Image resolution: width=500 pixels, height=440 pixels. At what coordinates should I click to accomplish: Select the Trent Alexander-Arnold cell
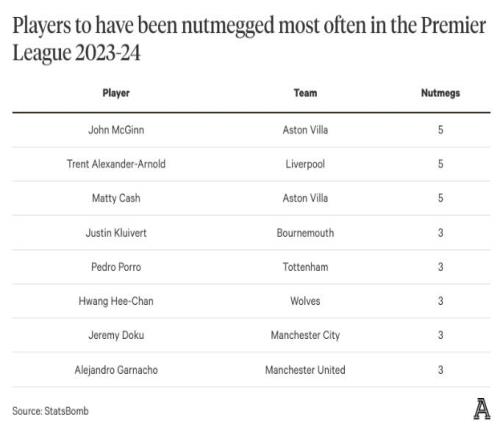coord(116,164)
